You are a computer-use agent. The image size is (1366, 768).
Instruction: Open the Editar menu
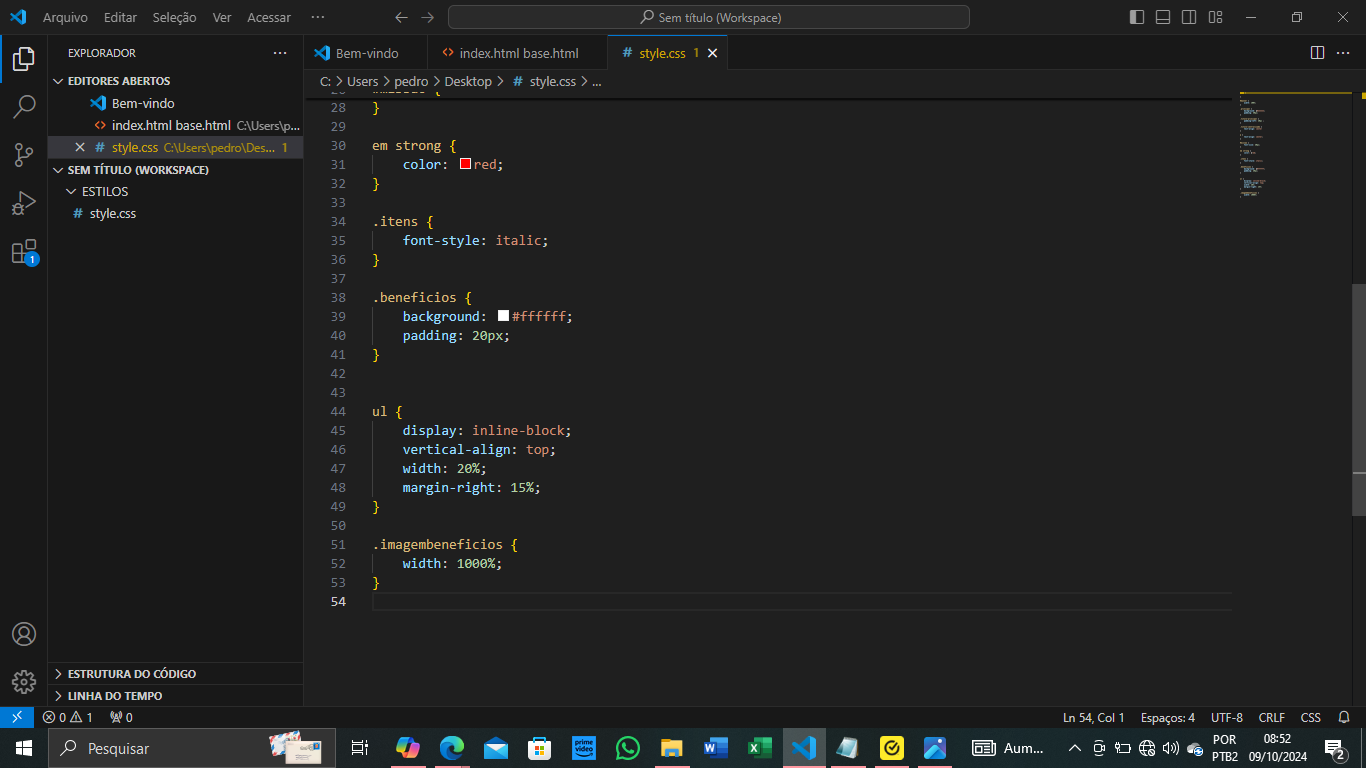pyautogui.click(x=120, y=17)
